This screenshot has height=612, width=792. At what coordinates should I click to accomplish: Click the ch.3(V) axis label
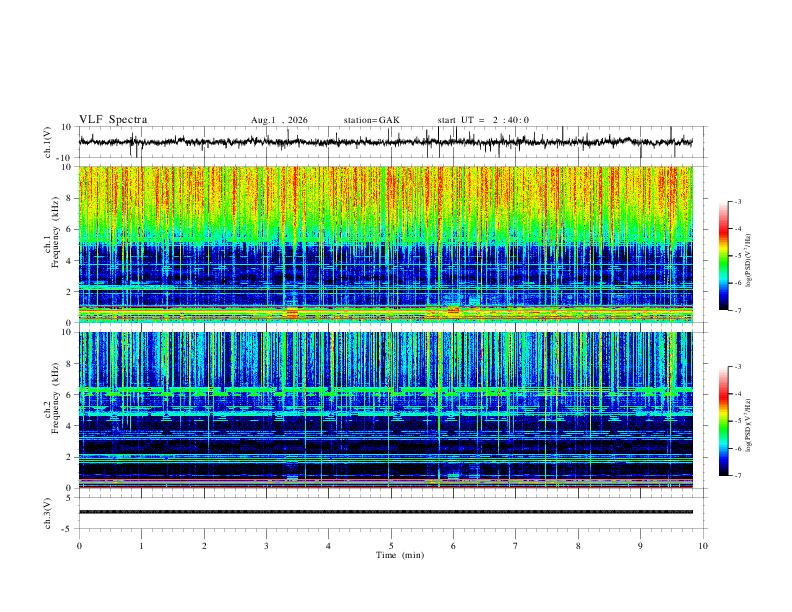tap(48, 513)
